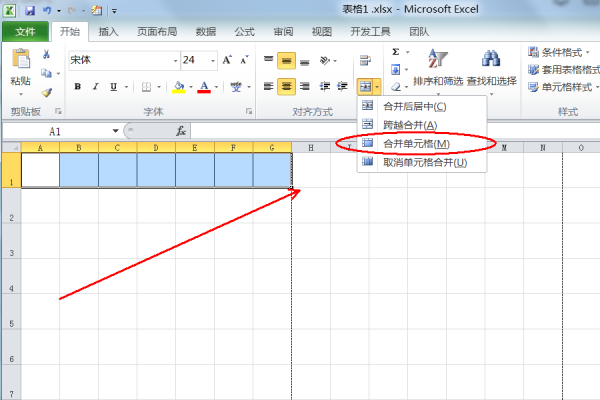Switch to the 插入 ribbon tab
600x400 pixels.
pos(109,32)
